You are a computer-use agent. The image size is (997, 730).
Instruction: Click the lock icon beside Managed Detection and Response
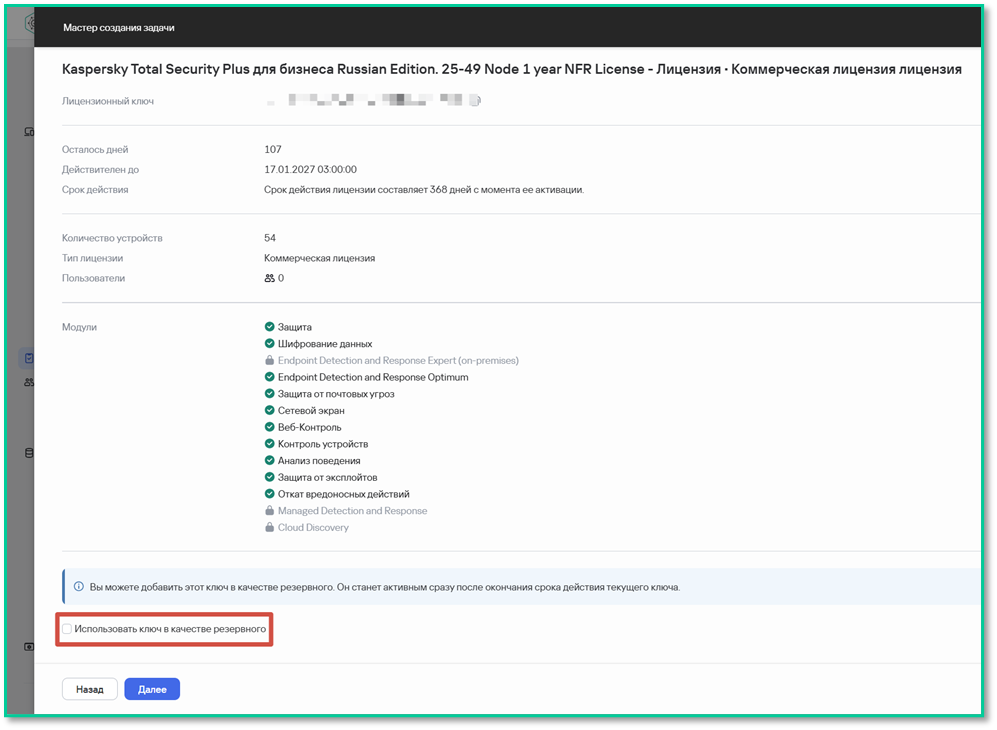point(270,511)
